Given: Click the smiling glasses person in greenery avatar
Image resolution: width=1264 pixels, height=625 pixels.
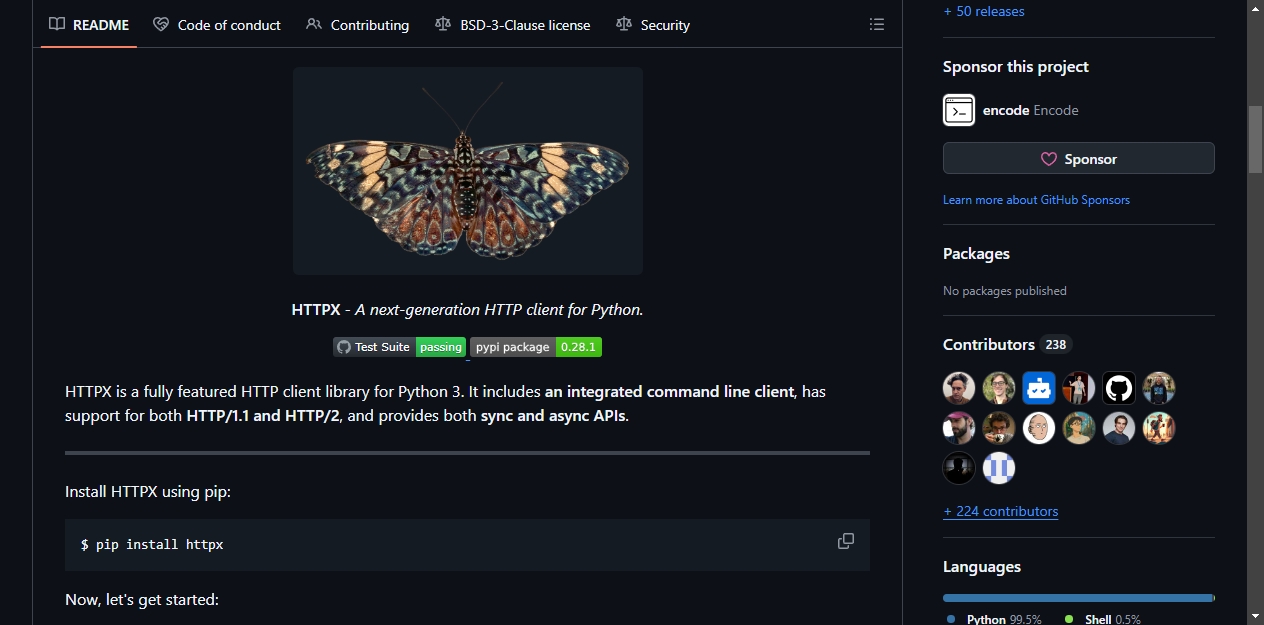Looking at the screenshot, I should tap(999, 388).
